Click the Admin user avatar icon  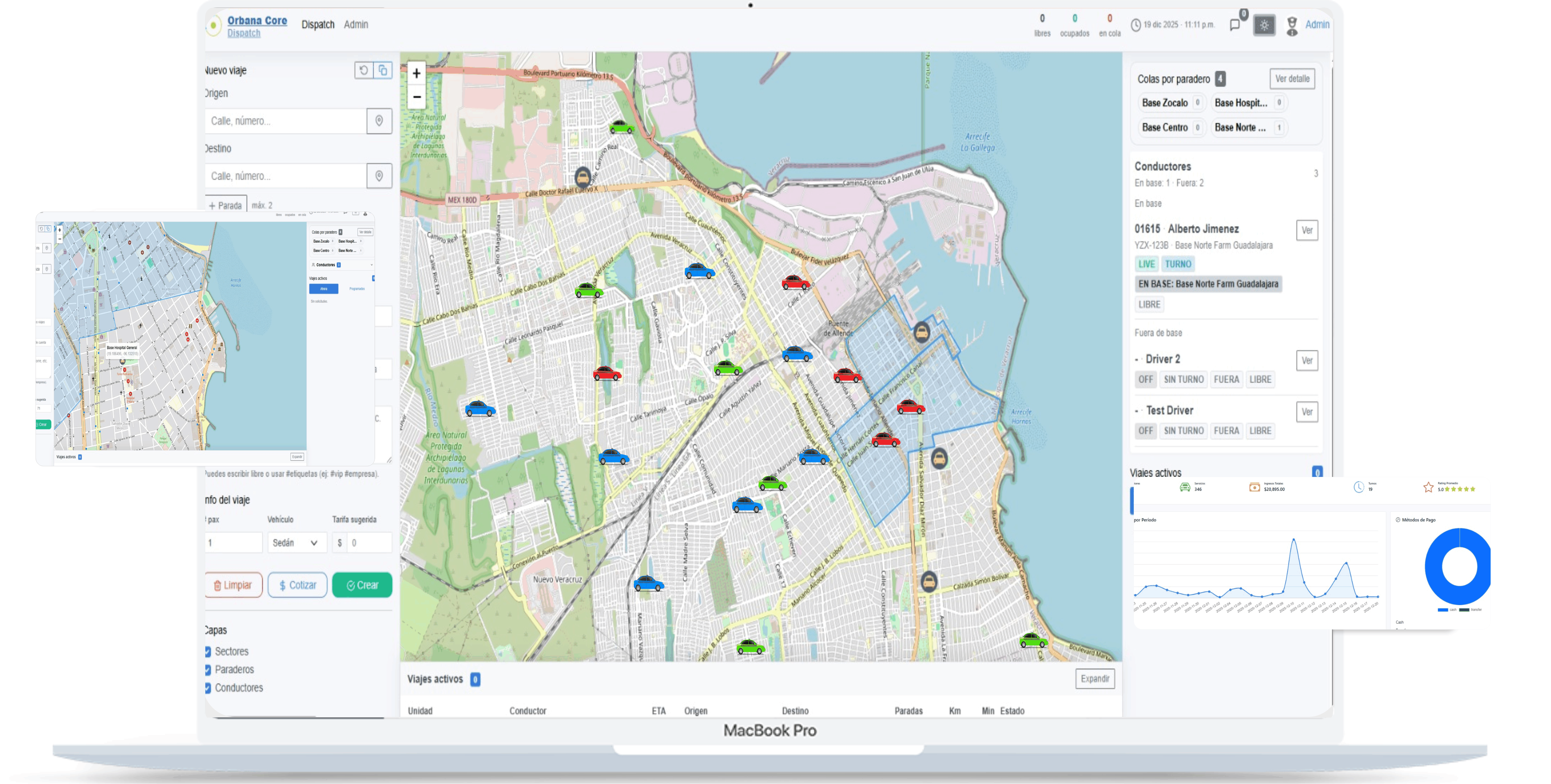[1292, 25]
